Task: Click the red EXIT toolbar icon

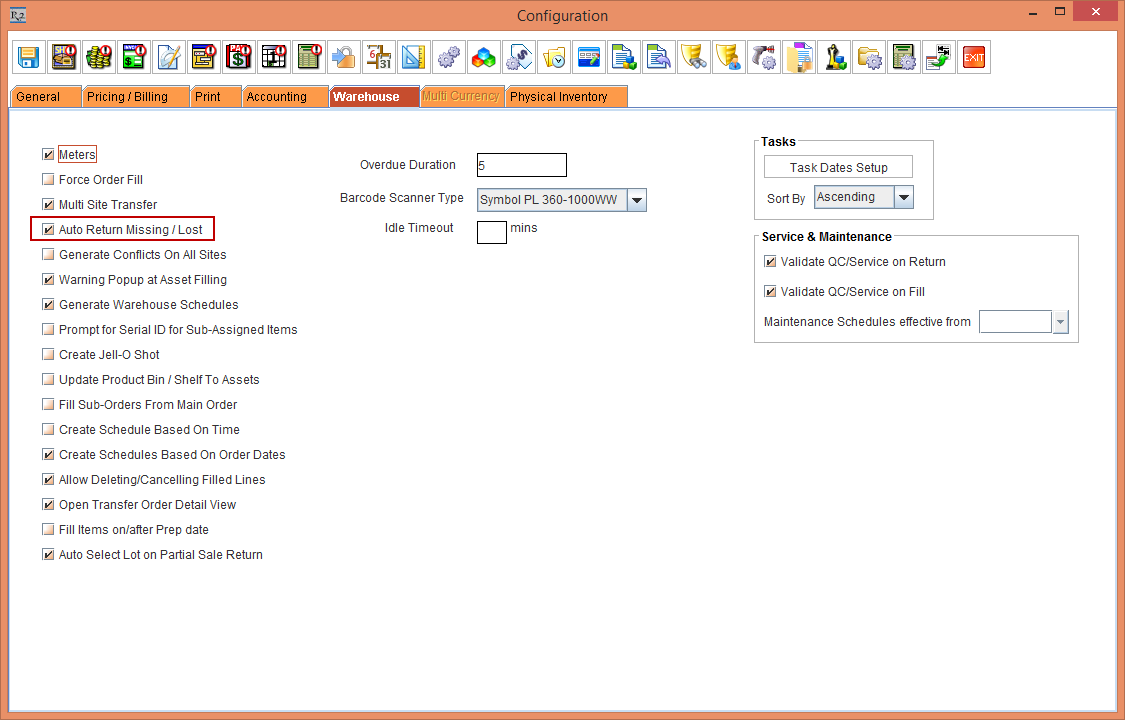Action: pos(973,58)
